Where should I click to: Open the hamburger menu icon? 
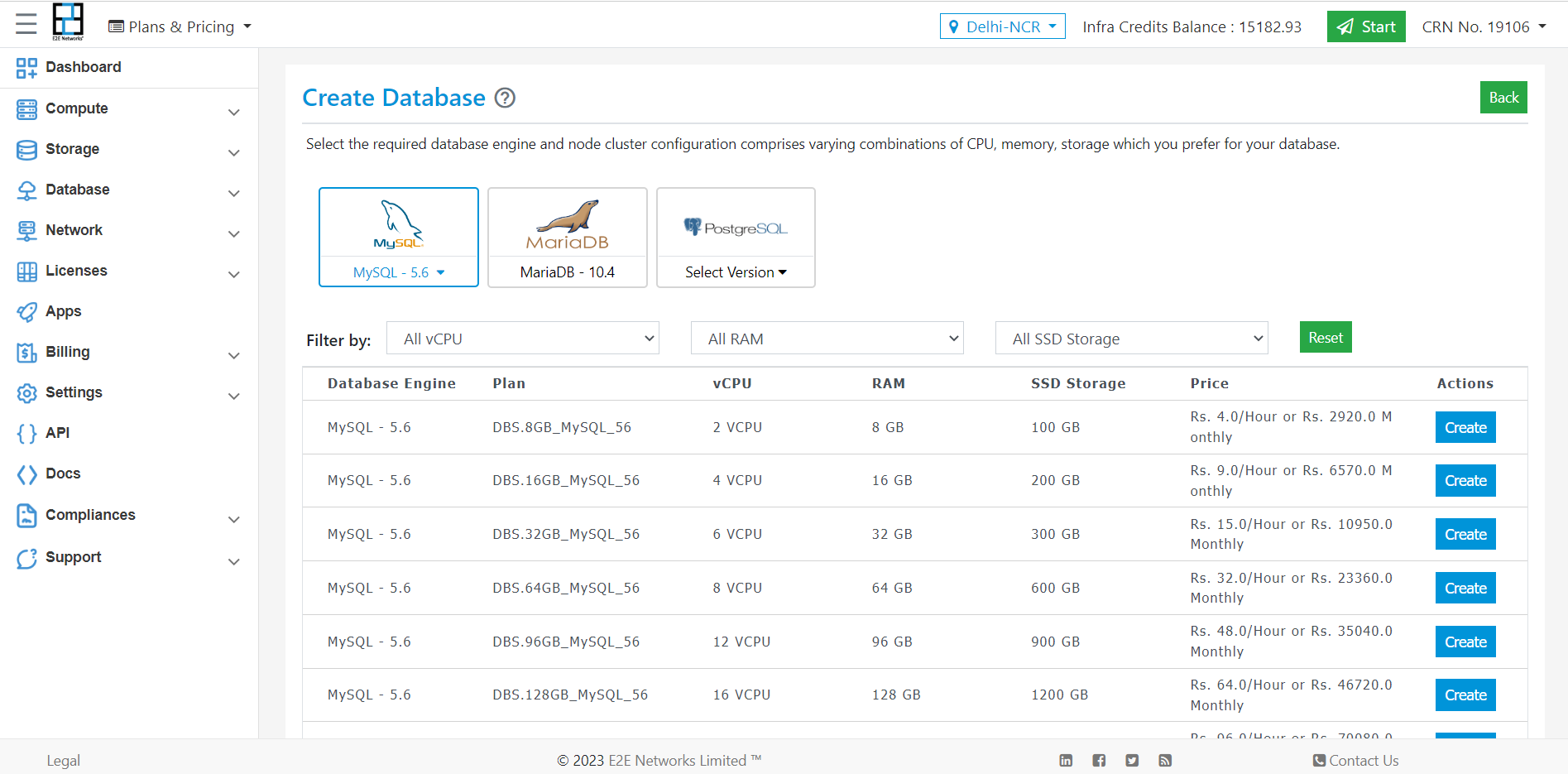pos(26,24)
